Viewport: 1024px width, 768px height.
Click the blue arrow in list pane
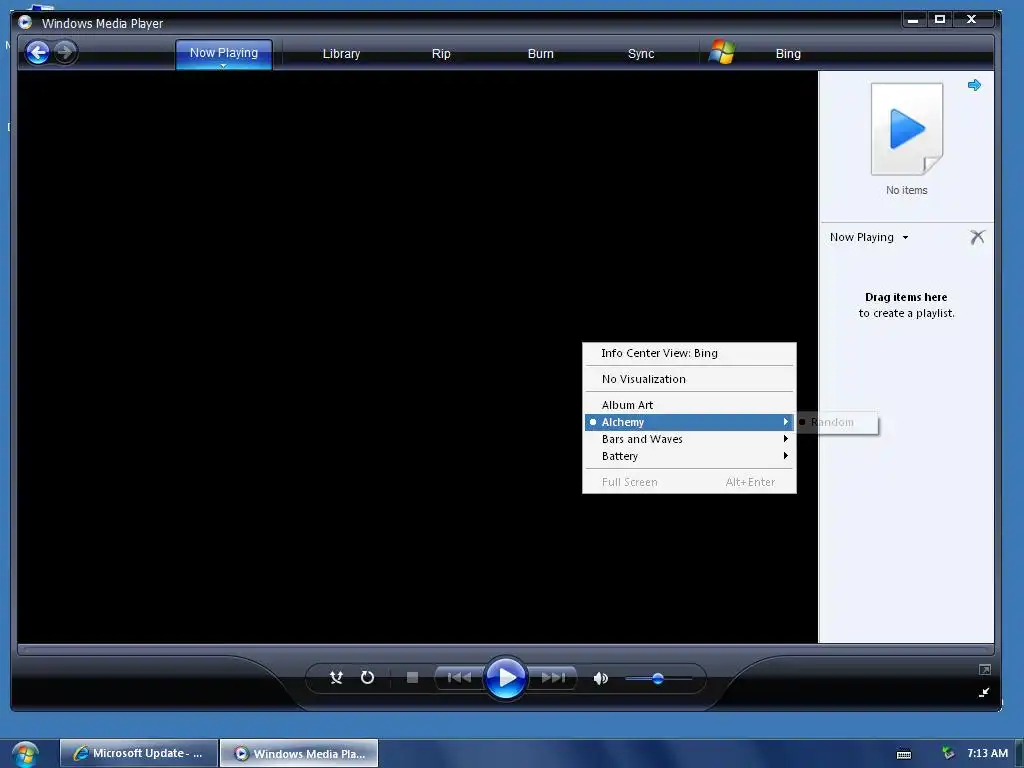(x=974, y=85)
